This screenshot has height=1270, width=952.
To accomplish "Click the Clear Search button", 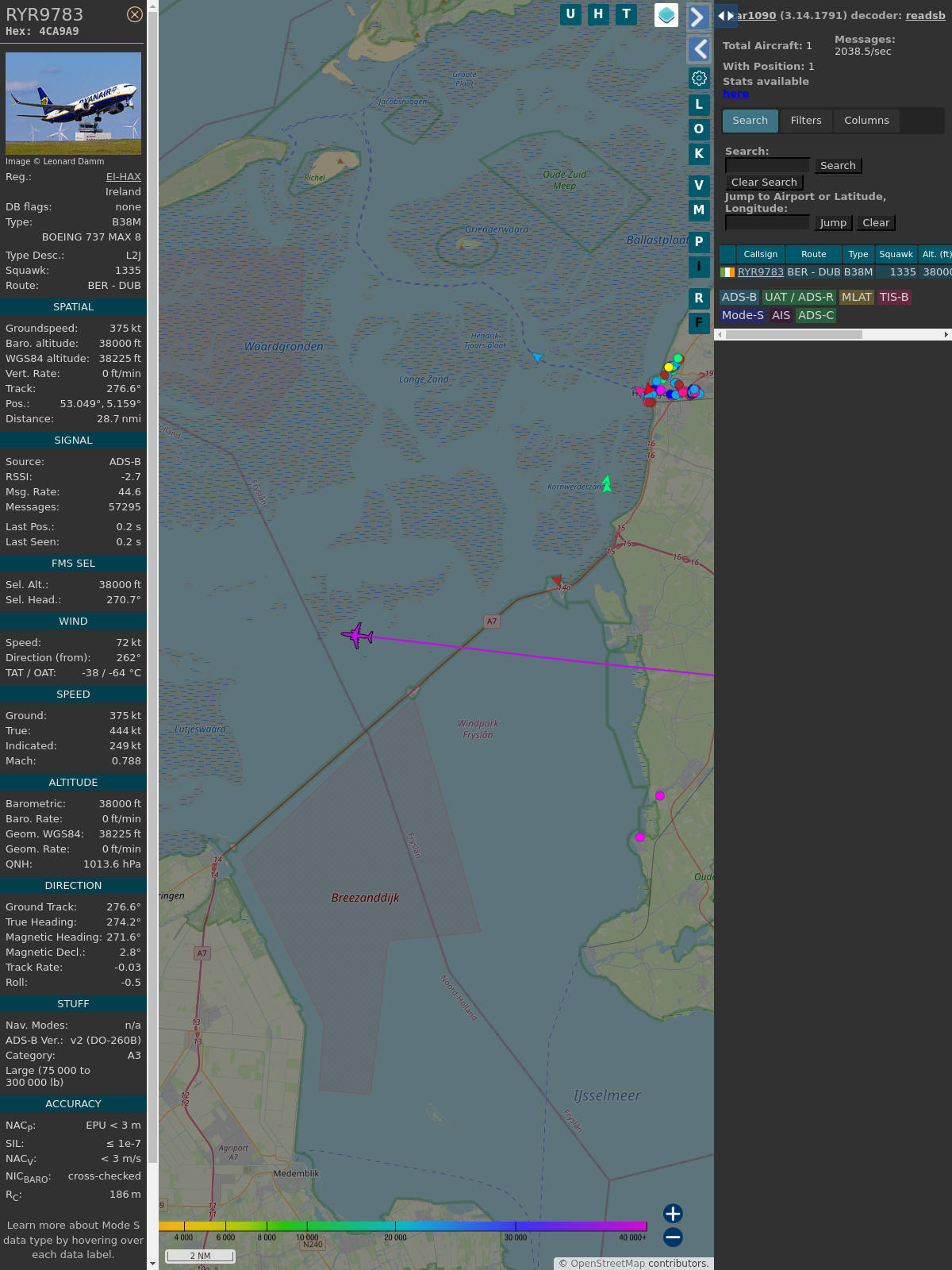I will [764, 182].
